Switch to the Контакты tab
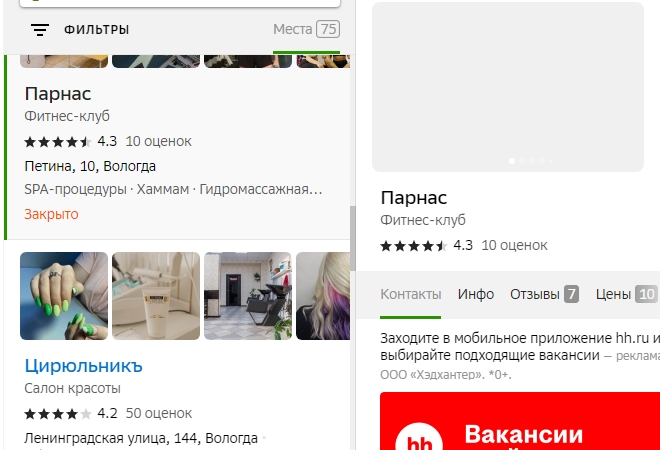This screenshot has height=450, width=660. click(410, 294)
